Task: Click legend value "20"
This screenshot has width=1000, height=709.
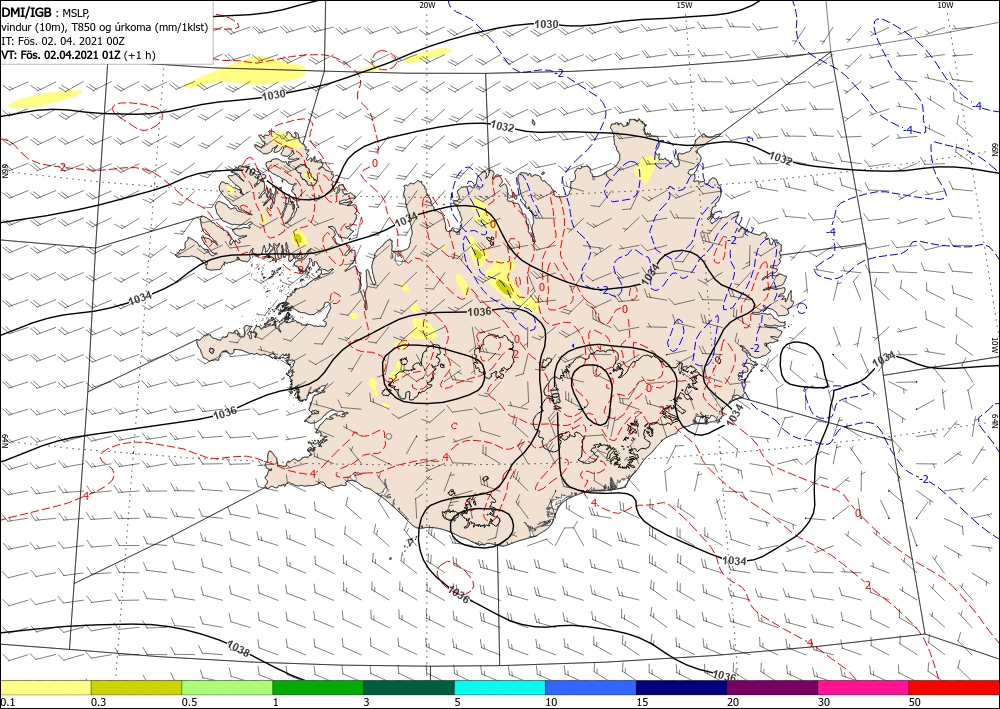Action: point(733,702)
